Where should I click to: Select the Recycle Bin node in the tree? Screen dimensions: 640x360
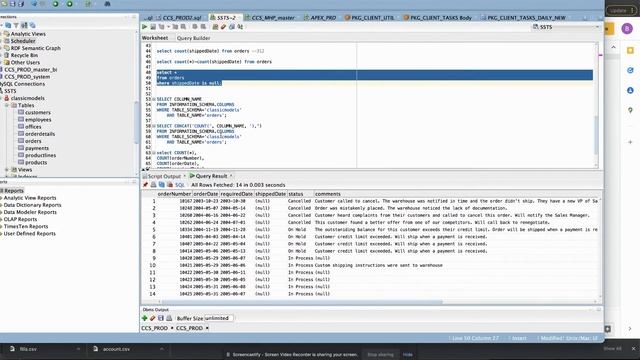tap(24, 55)
